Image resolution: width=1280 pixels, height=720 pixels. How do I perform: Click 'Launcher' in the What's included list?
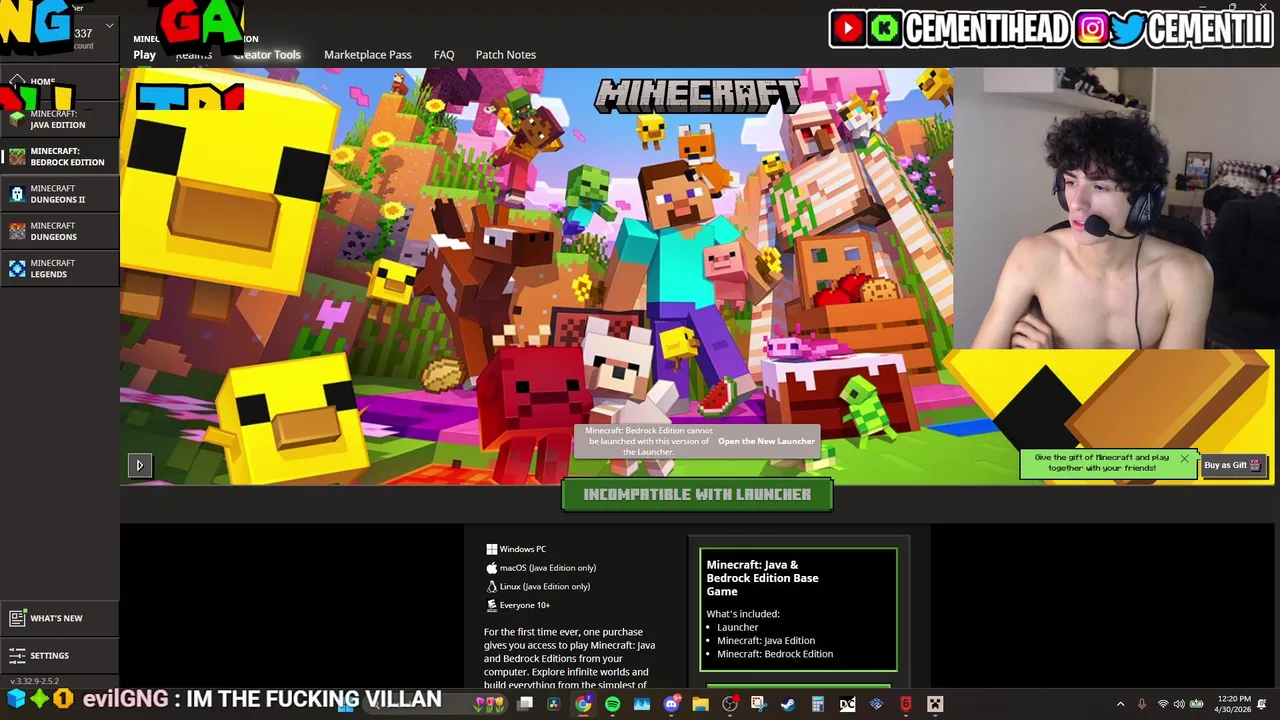pos(738,627)
